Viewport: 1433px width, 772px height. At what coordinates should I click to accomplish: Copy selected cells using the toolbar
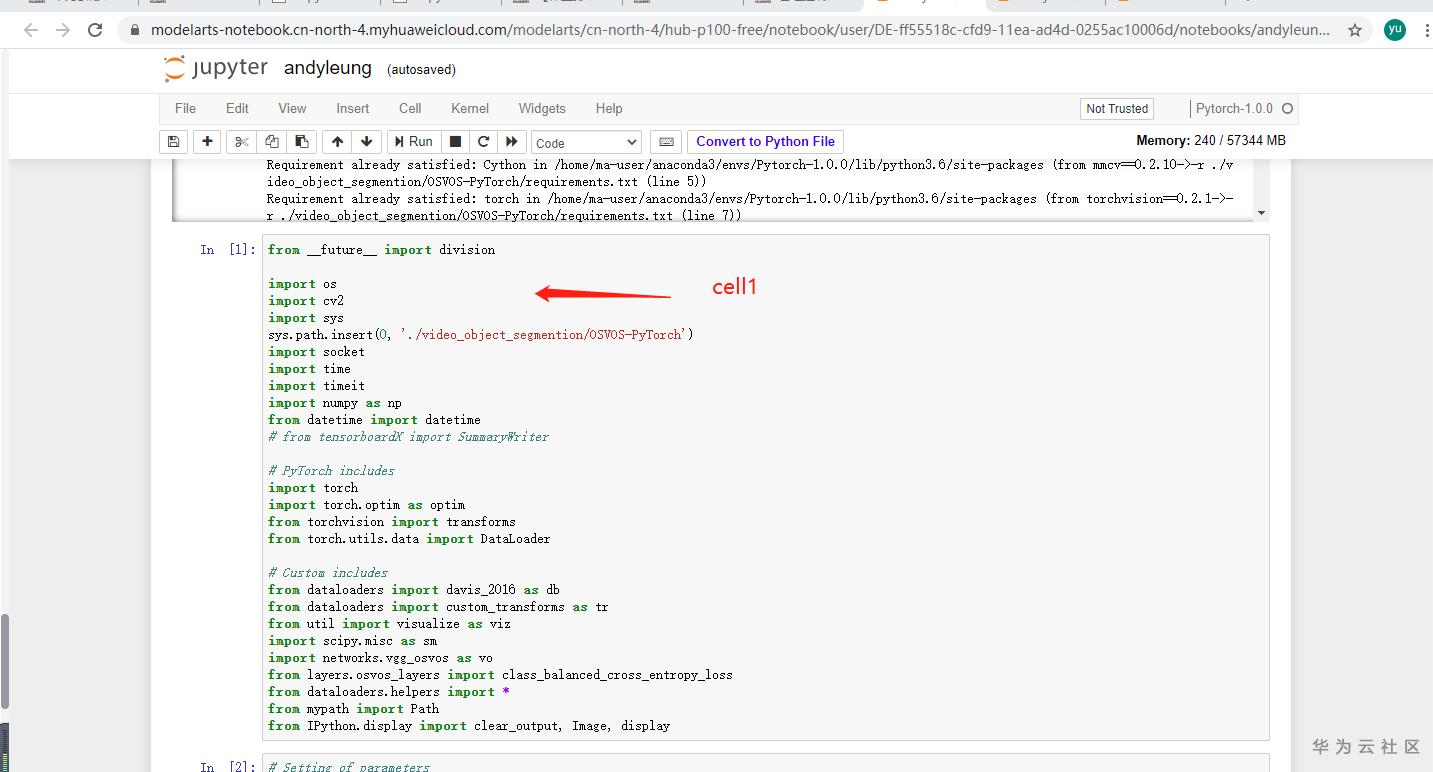(x=271, y=142)
